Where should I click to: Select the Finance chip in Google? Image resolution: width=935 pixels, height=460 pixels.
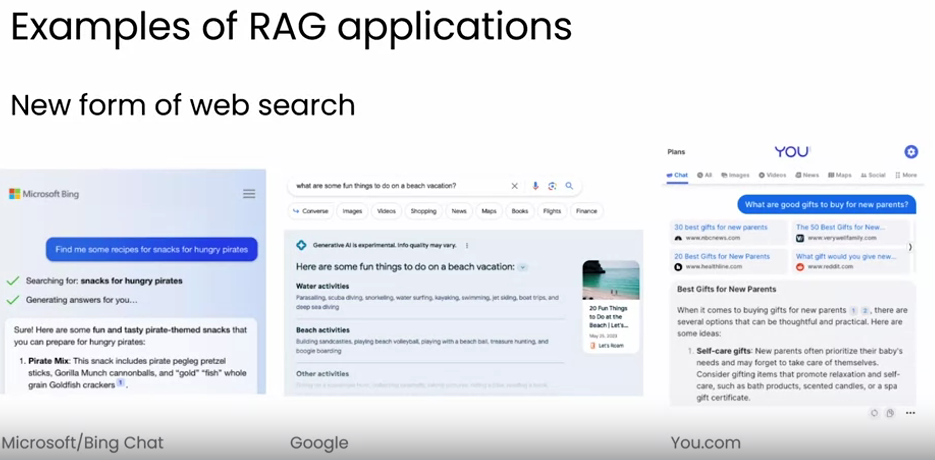(587, 211)
